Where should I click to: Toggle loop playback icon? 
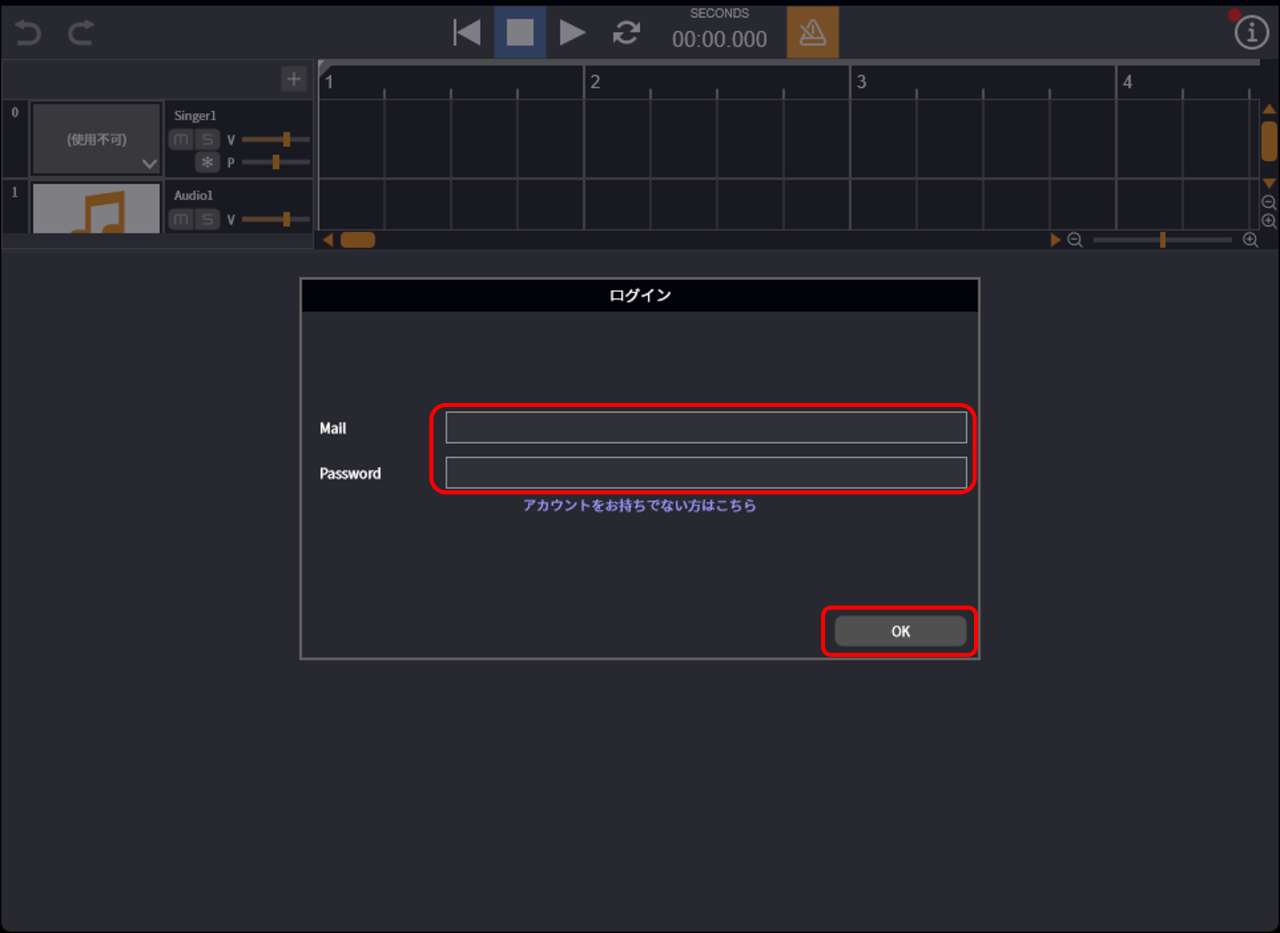(x=626, y=32)
